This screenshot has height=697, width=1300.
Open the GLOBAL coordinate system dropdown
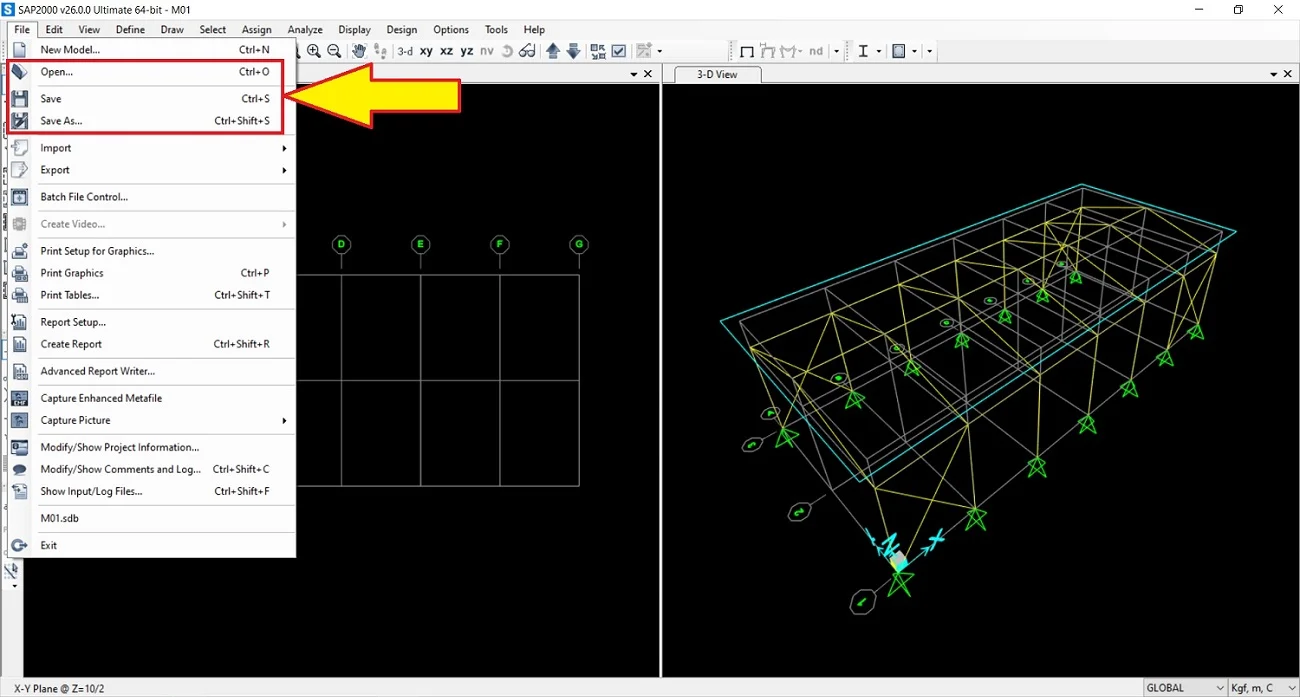[1185, 688]
